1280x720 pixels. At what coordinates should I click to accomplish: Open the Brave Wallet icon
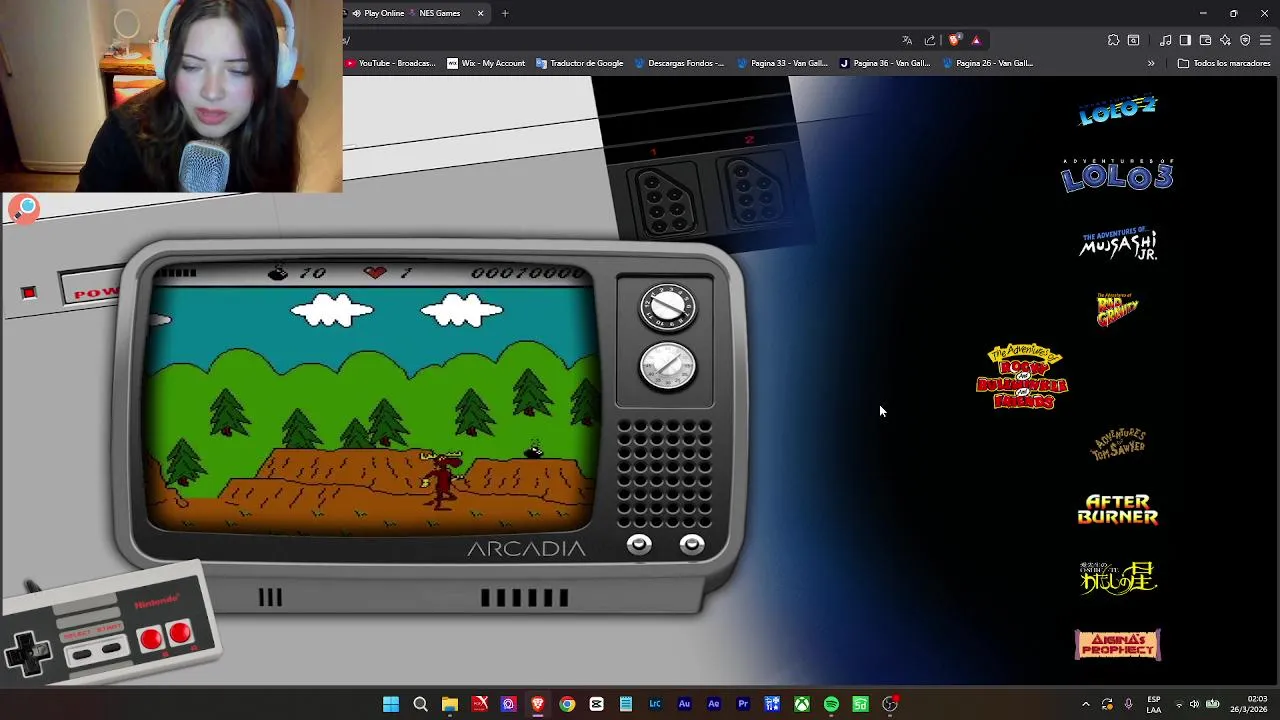[x=1205, y=40]
